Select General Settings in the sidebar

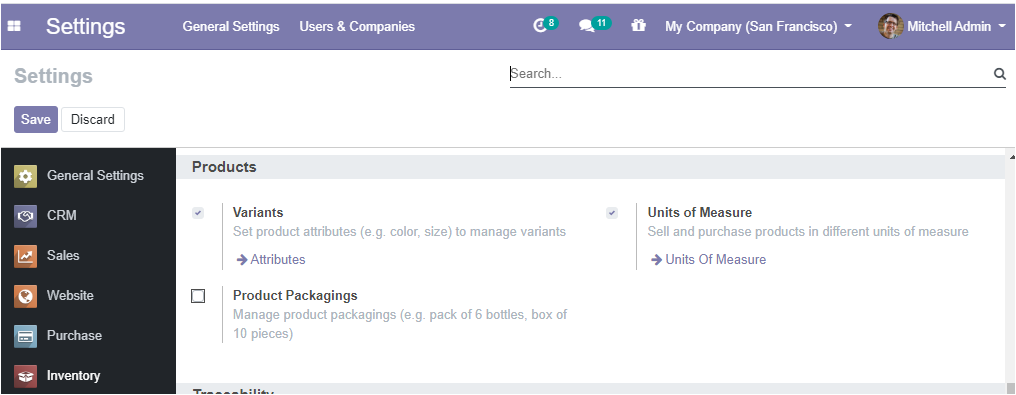(x=95, y=175)
